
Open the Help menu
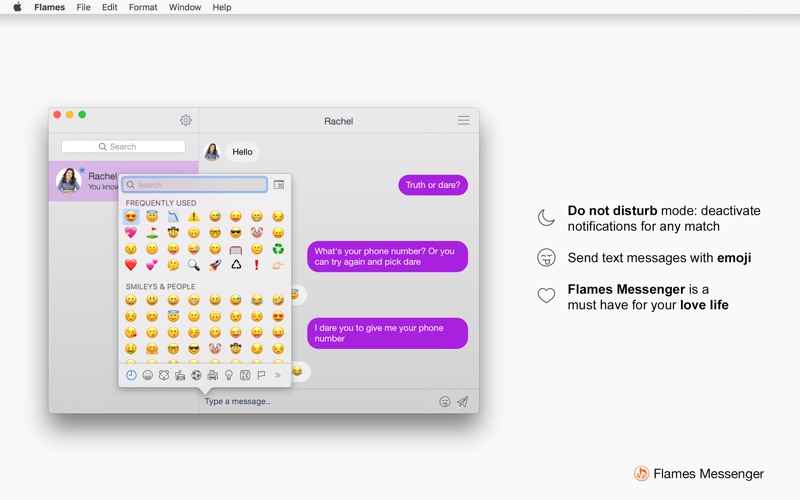pyautogui.click(x=221, y=7)
